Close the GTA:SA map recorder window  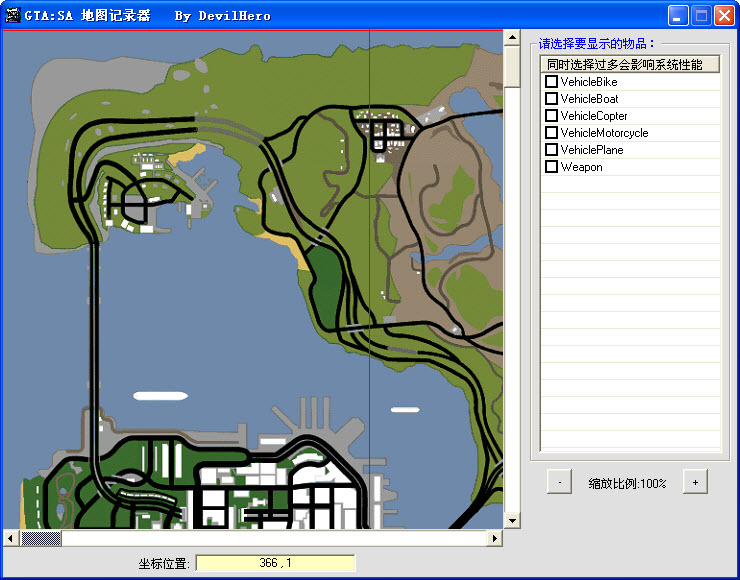(x=723, y=16)
